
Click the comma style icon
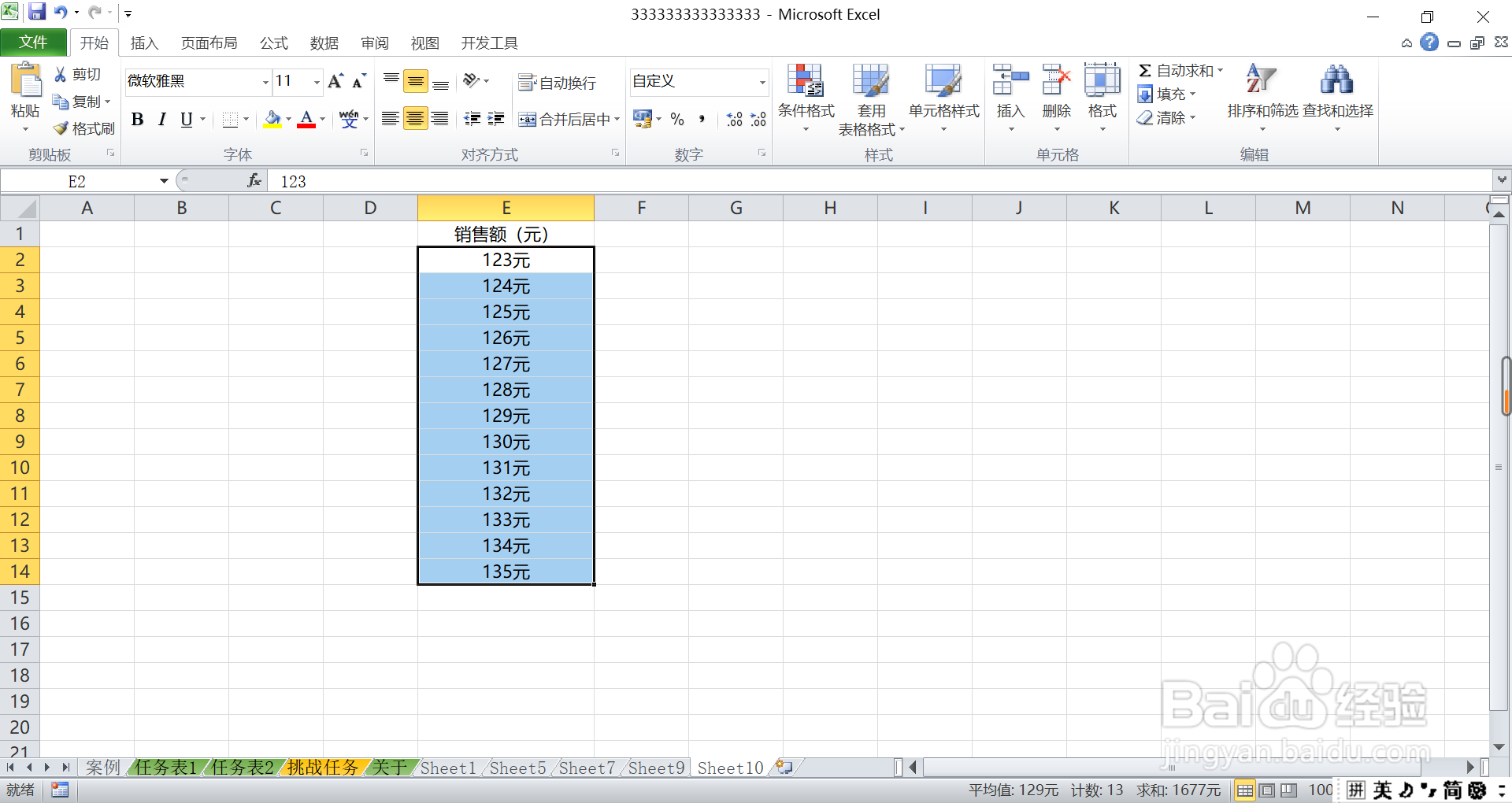[x=702, y=119]
